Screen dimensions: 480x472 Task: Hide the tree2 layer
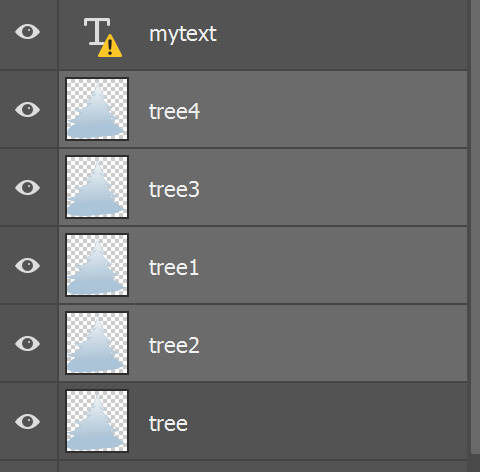pyautogui.click(x=27, y=343)
